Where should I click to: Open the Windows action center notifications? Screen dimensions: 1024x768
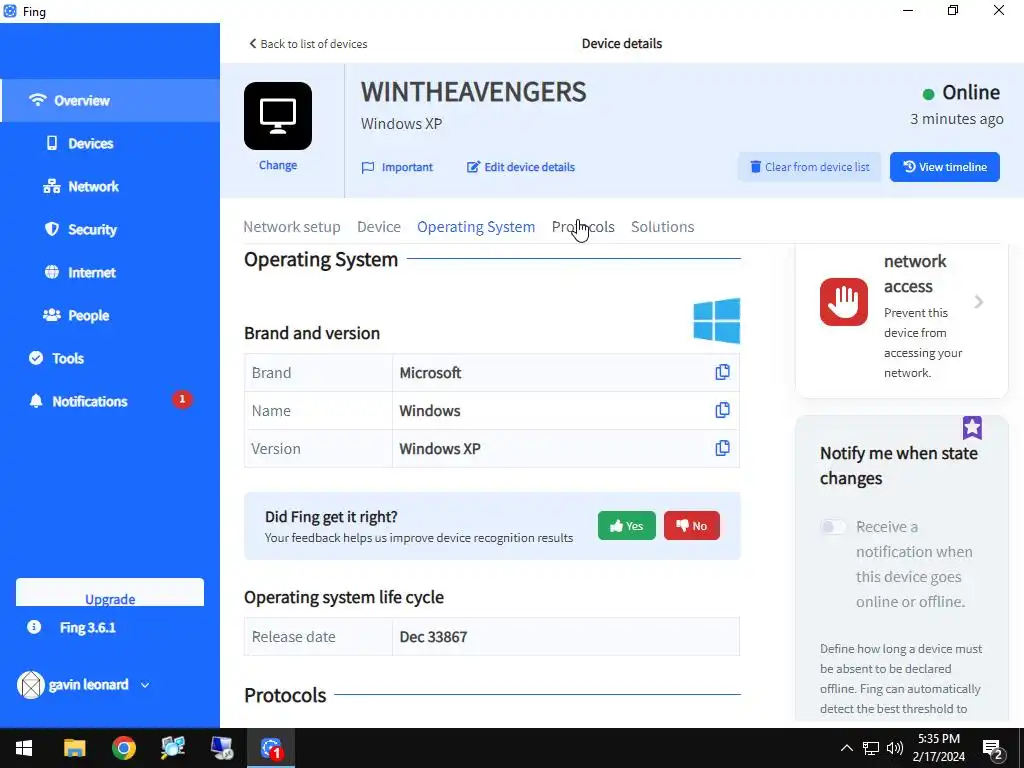click(993, 748)
